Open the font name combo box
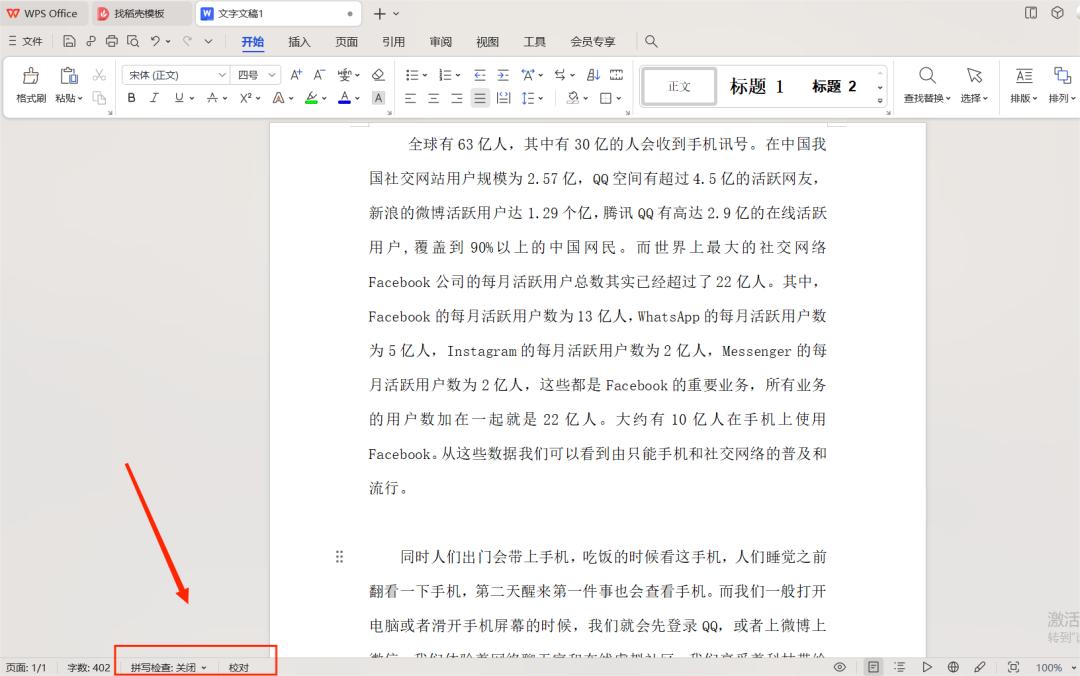Image resolution: width=1080 pixels, height=676 pixels. (x=175, y=74)
